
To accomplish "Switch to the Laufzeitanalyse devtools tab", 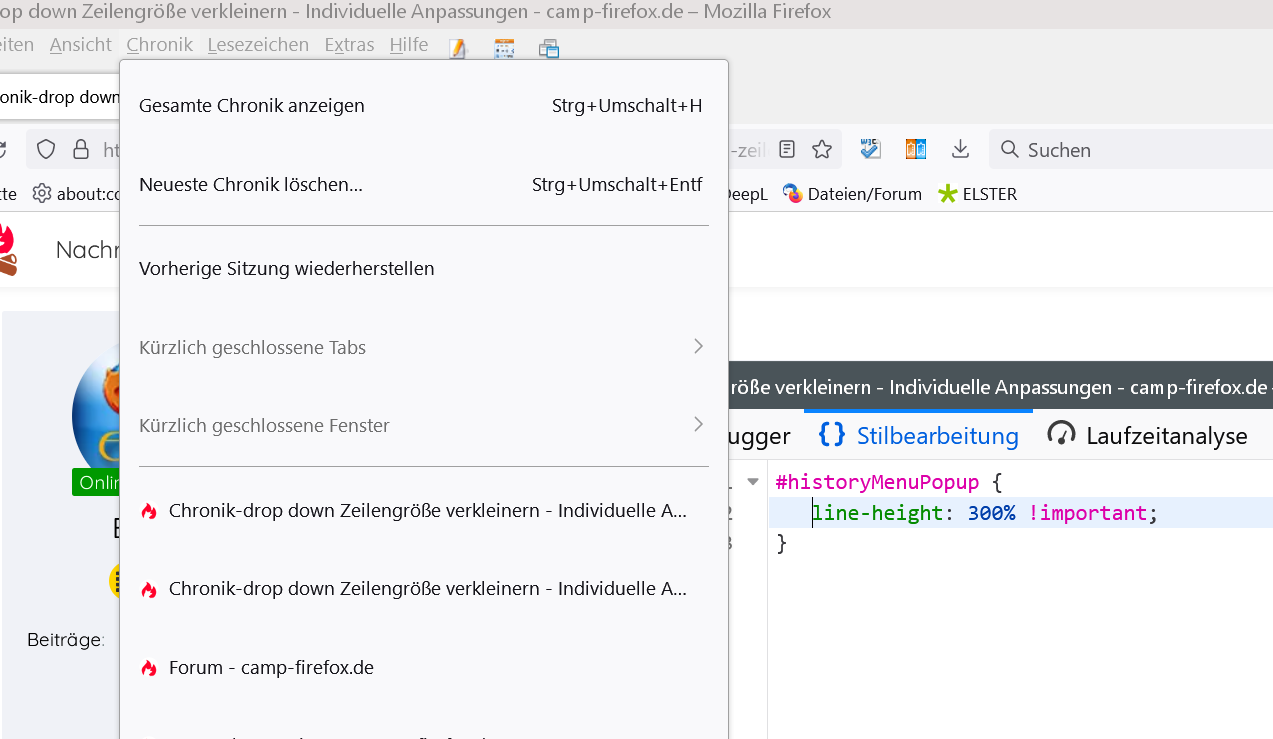I will 1148,435.
